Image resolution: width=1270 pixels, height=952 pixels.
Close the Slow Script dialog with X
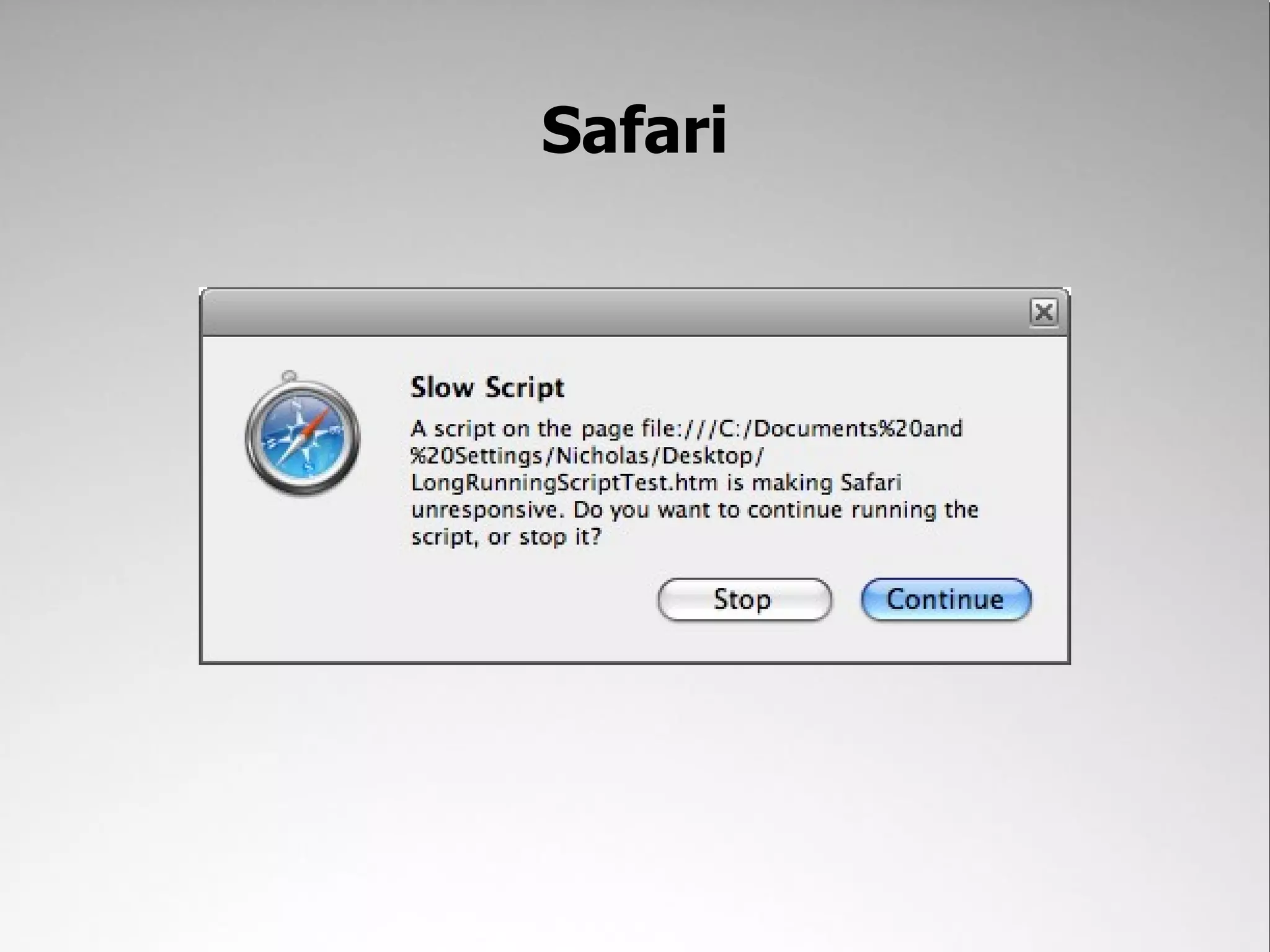tap(1044, 312)
